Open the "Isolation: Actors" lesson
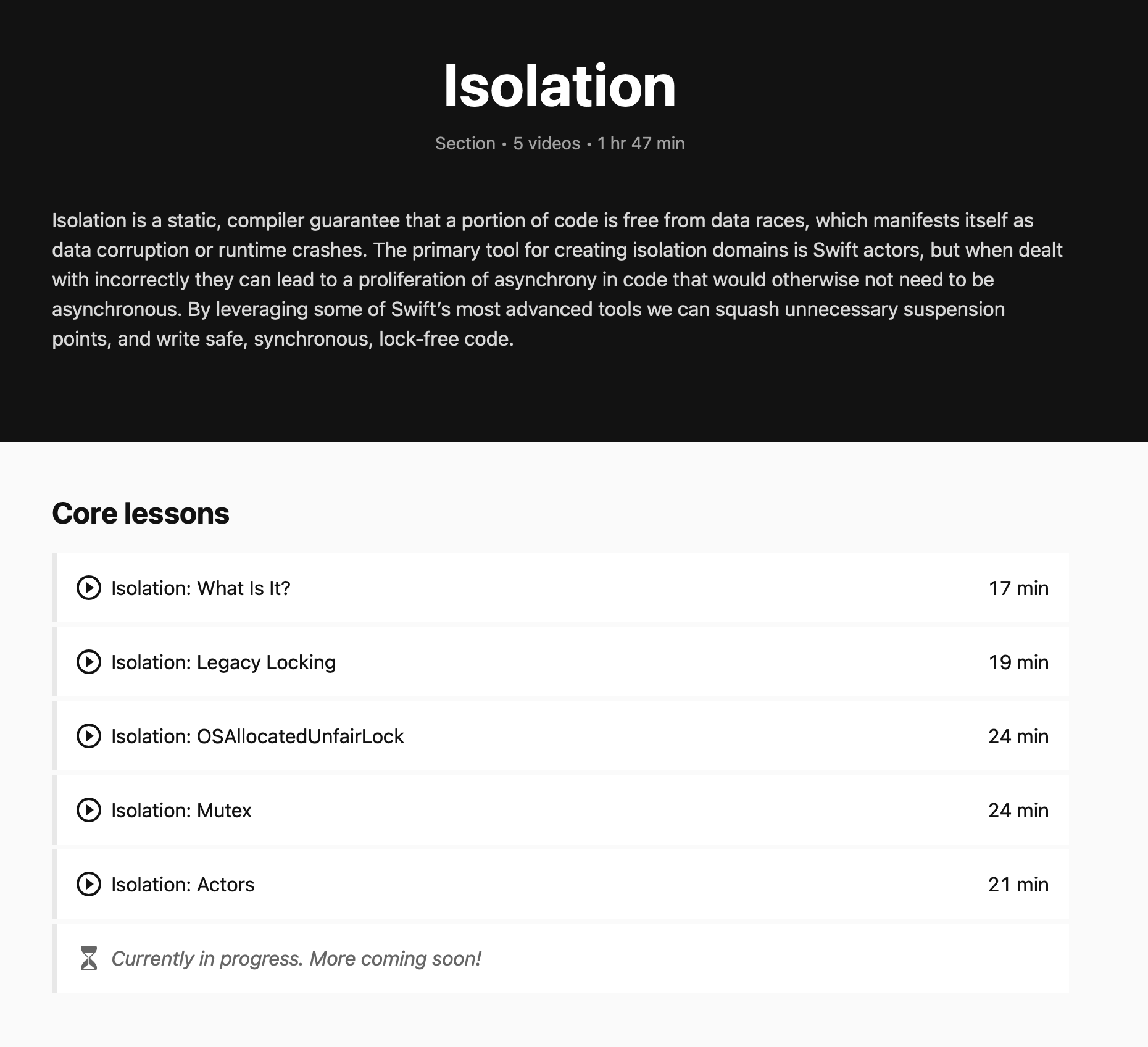 click(x=183, y=885)
